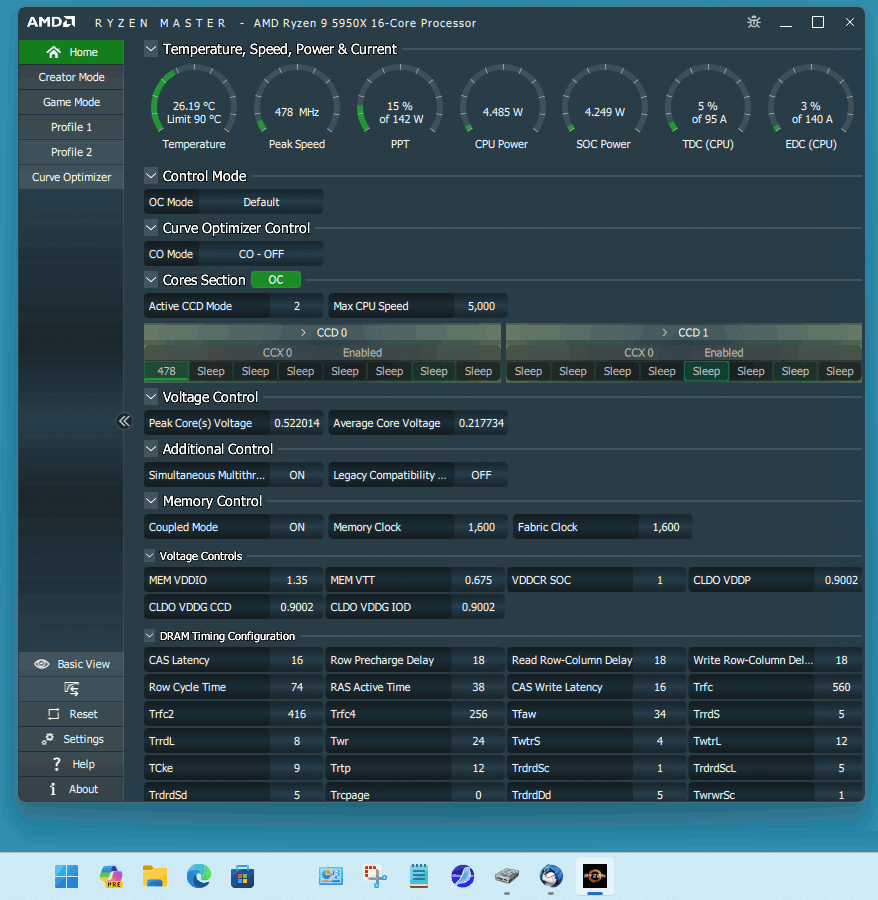The image size is (878, 900).
Task: Toggle Coupled Mode ON value
Action: click(297, 527)
